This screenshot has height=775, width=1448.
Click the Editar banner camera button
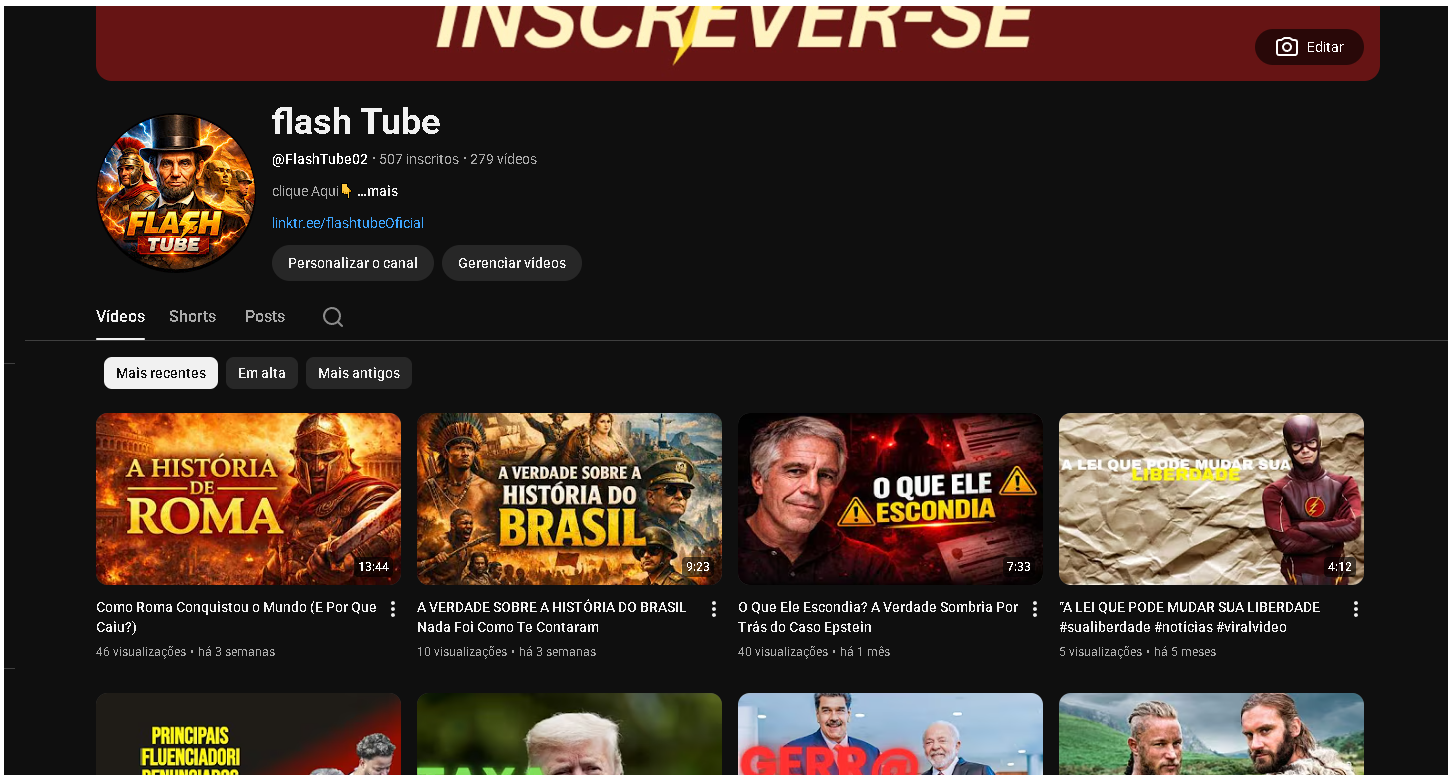point(1309,47)
